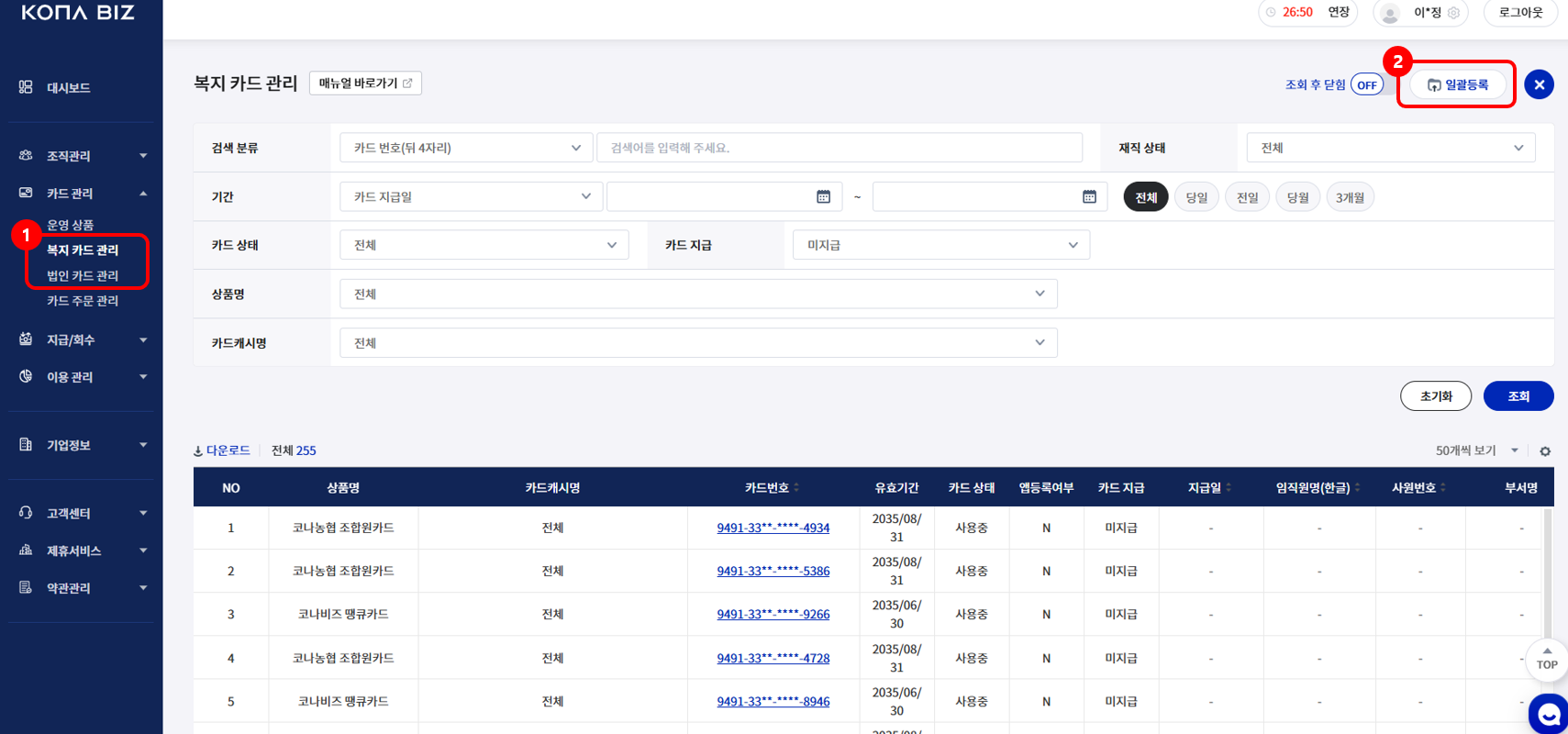This screenshot has height=734, width=1568.
Task: Click the TOP scroll-up arrow button
Action: (x=1547, y=658)
